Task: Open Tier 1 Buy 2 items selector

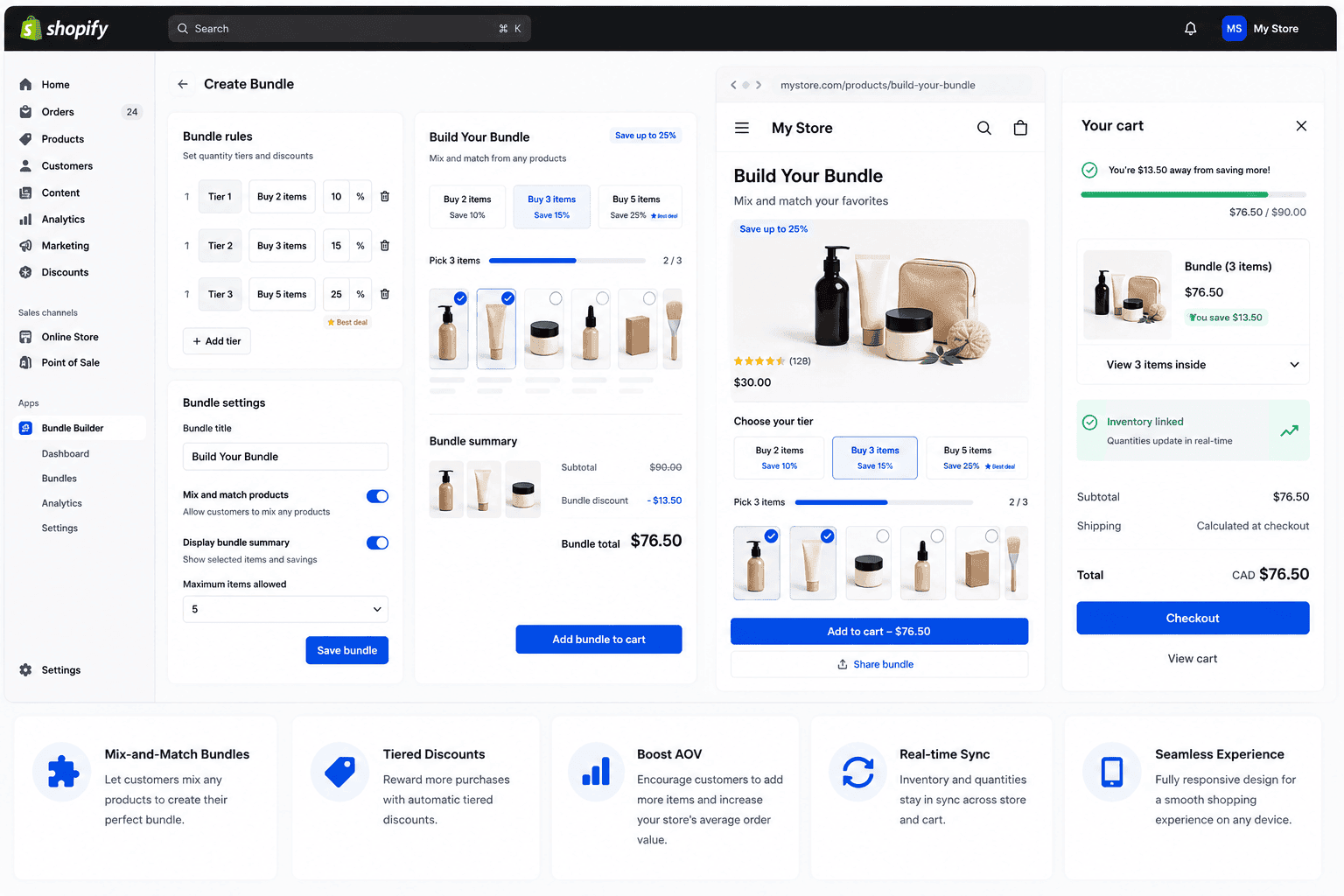Action: coord(282,197)
